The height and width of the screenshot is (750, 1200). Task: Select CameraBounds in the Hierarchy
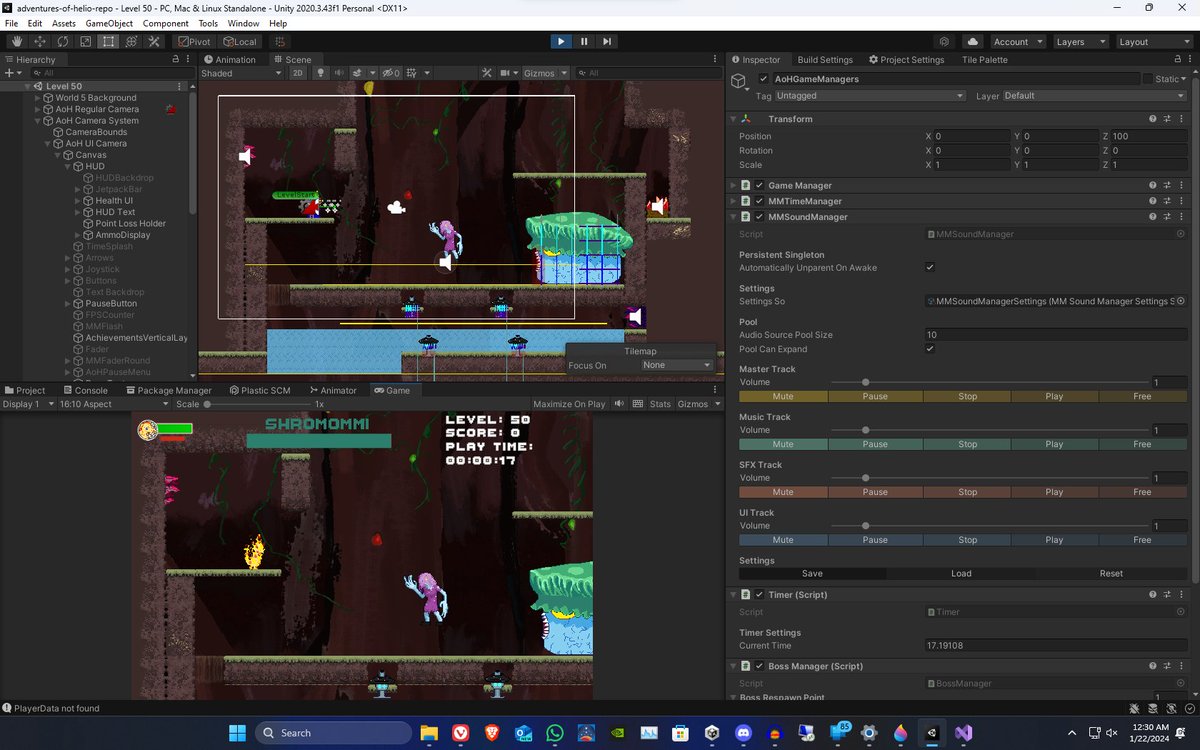click(x=96, y=132)
